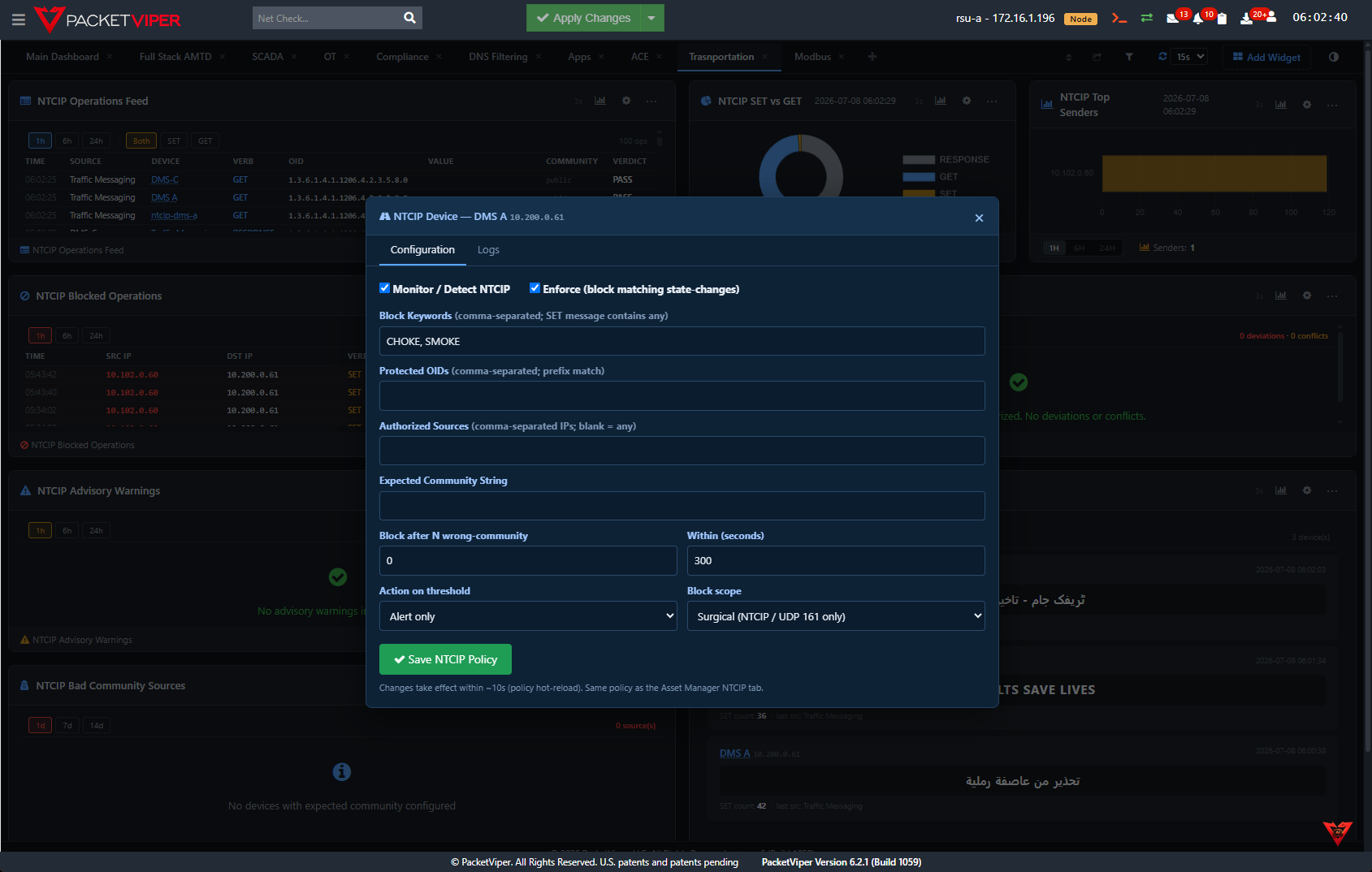
Task: Click the dashboard share/export icon
Action: 1097,57
